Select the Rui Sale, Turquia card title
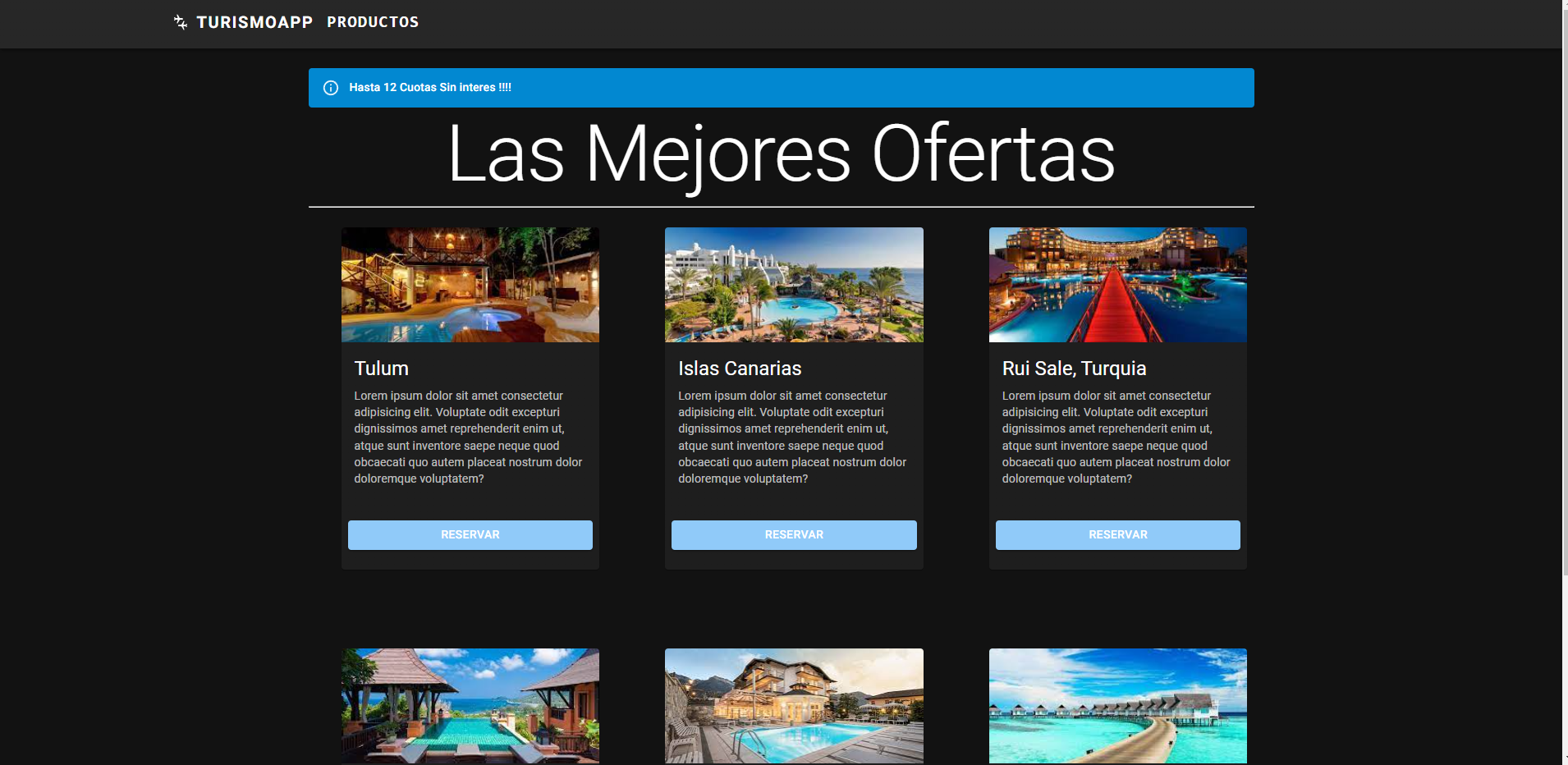Image resolution: width=1568 pixels, height=765 pixels. coord(1075,369)
